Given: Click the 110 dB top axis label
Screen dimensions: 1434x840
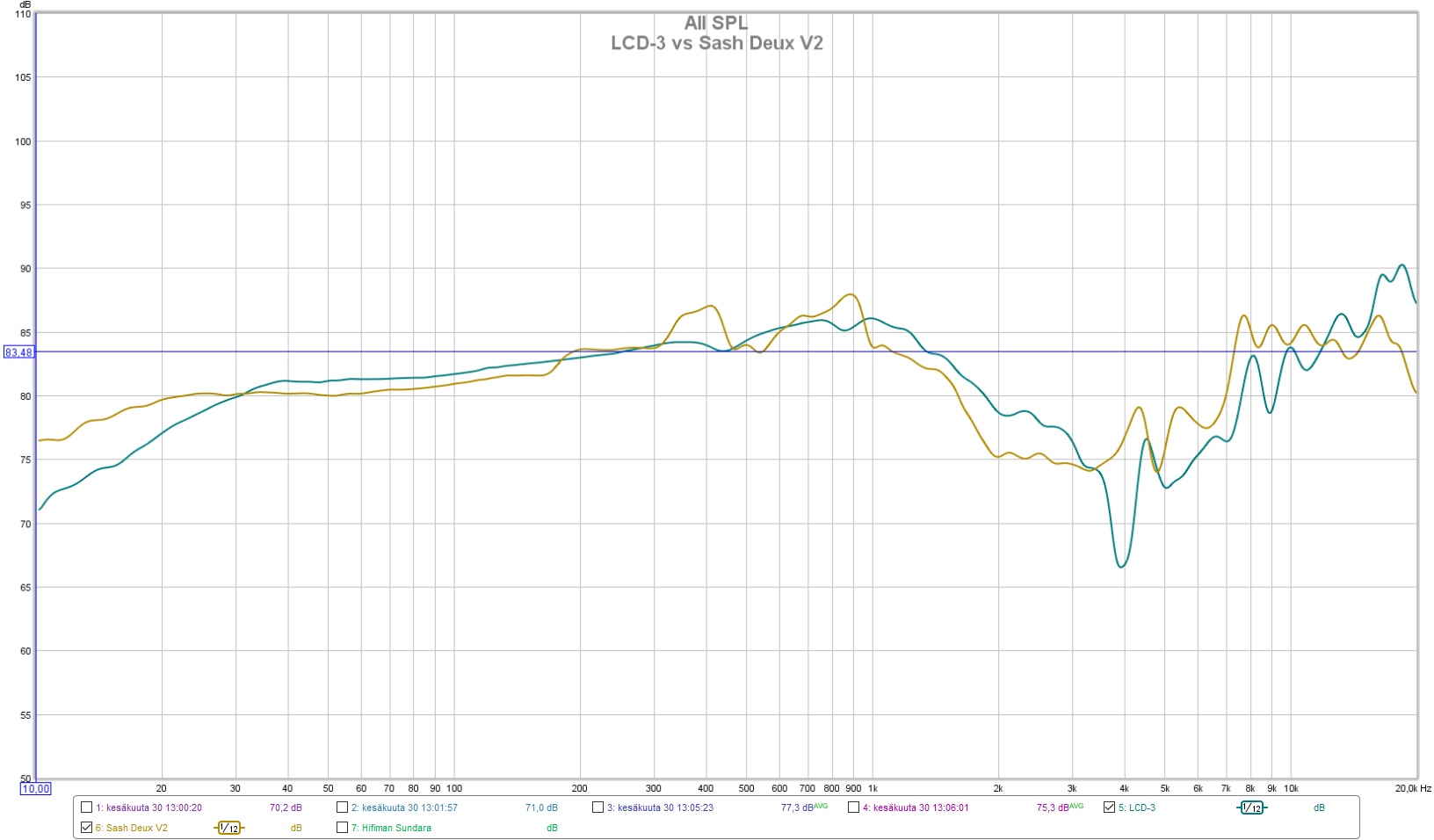Looking at the screenshot, I should [23, 14].
